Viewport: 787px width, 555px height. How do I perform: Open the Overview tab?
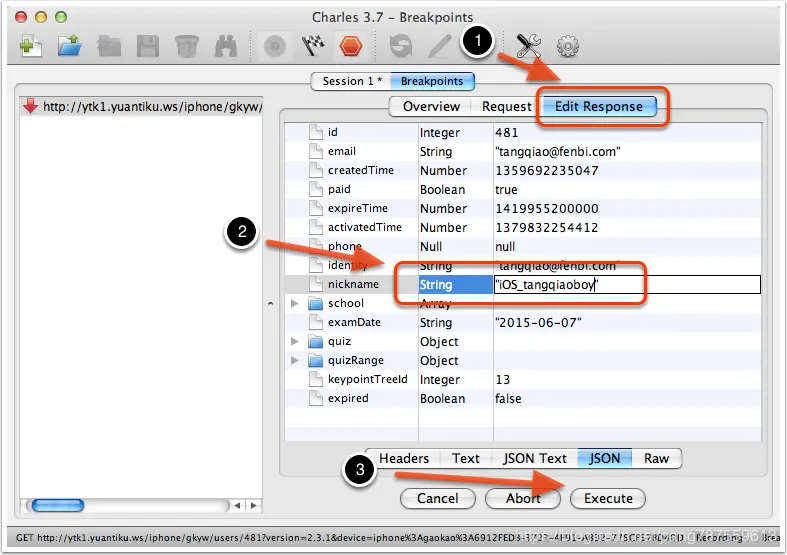click(431, 106)
